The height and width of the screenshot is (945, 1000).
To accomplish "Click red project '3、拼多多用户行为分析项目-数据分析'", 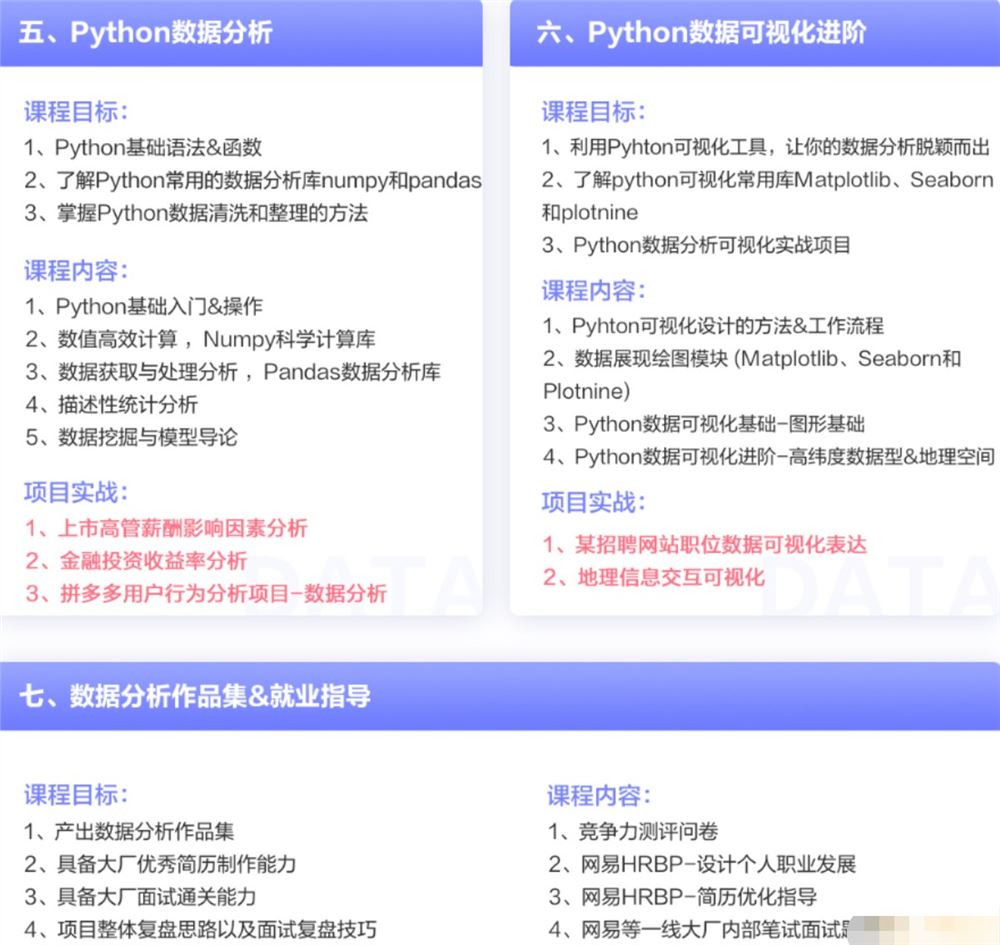I will 206,593.
